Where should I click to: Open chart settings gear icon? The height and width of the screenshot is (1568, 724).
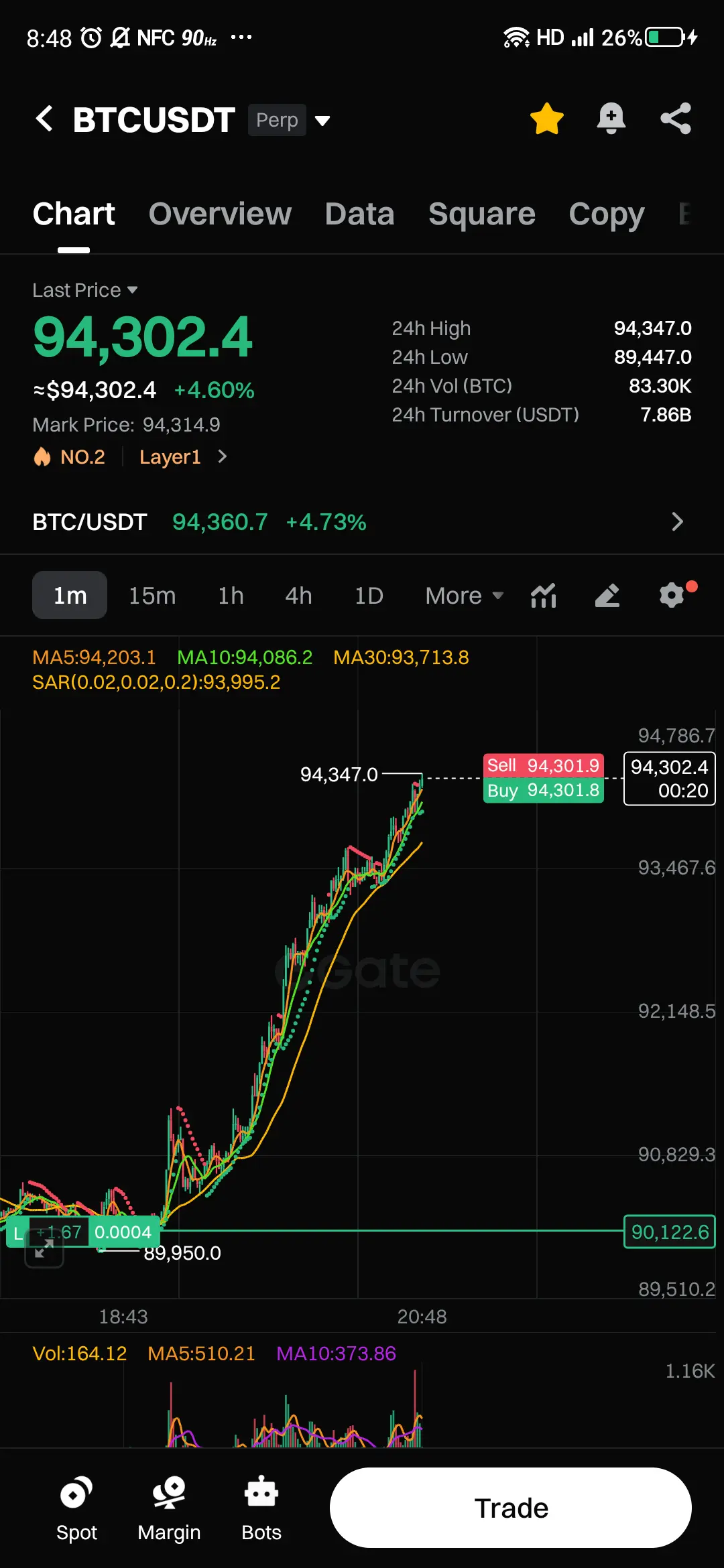(x=672, y=594)
